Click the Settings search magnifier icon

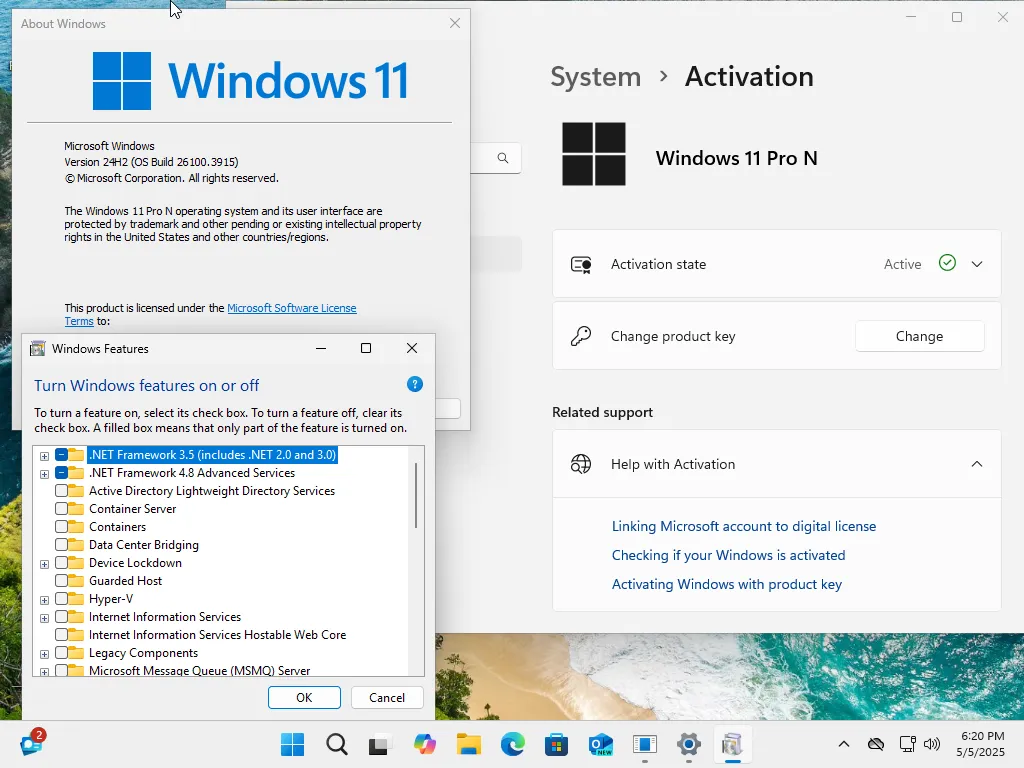(x=503, y=158)
